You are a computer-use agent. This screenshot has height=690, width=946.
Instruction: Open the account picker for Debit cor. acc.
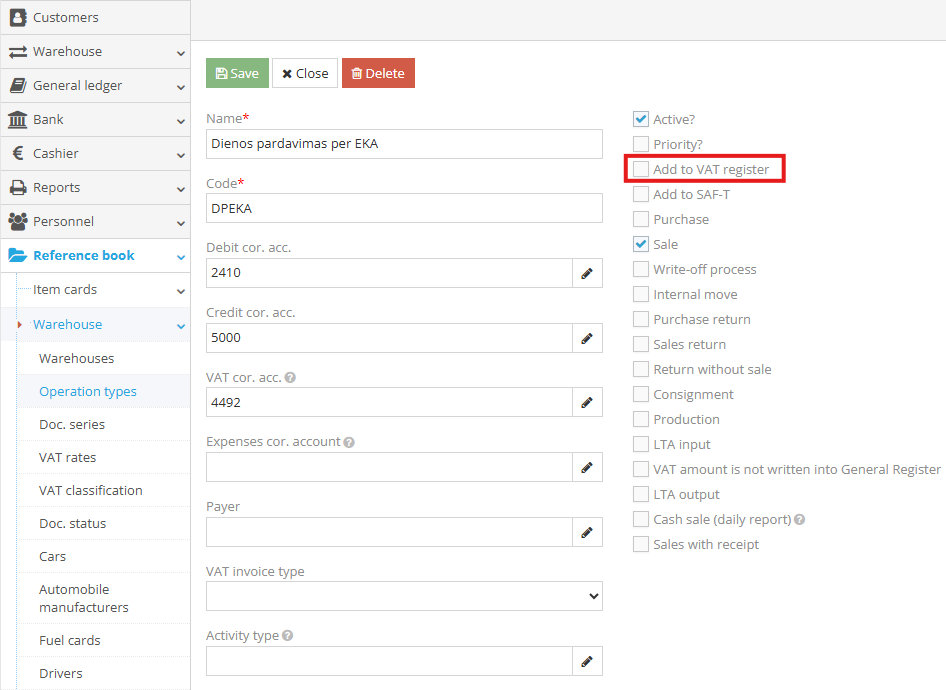coord(587,272)
